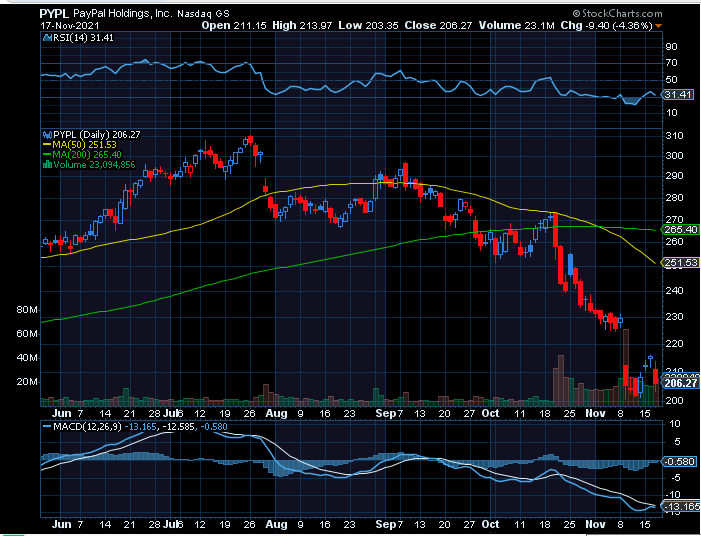Viewport: 701px width, 536px height.
Task: Click the 251.53 MA(50) price tag
Action: coord(680,262)
